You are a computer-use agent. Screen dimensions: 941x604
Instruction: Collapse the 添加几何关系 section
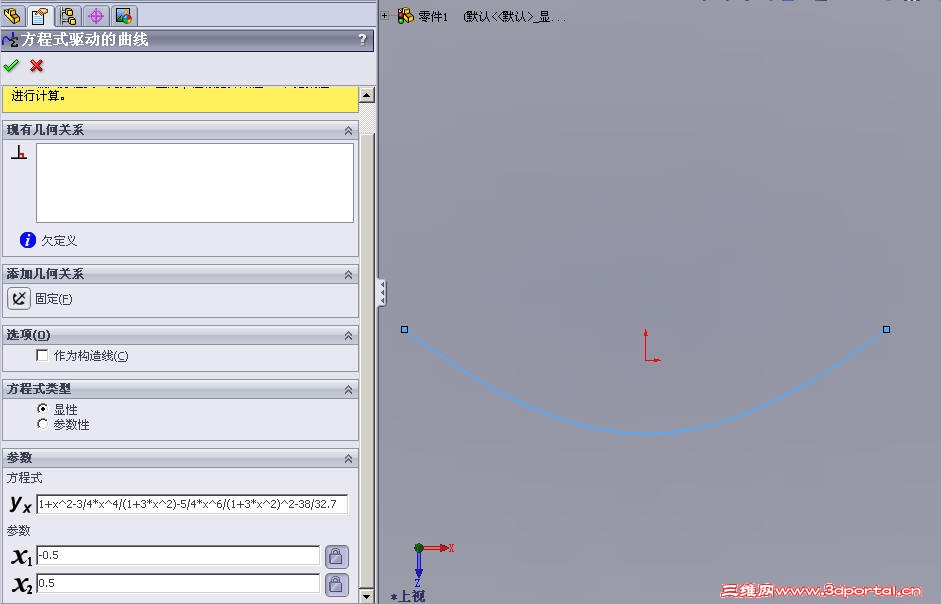pyautogui.click(x=348, y=274)
